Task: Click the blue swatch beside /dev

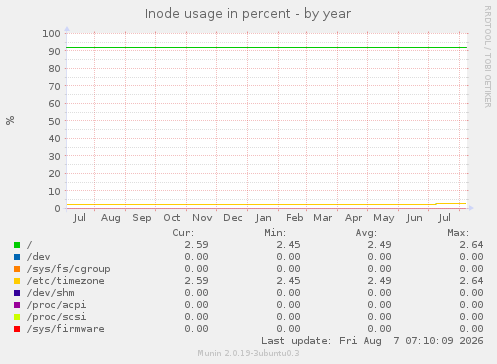Action: (x=17, y=257)
